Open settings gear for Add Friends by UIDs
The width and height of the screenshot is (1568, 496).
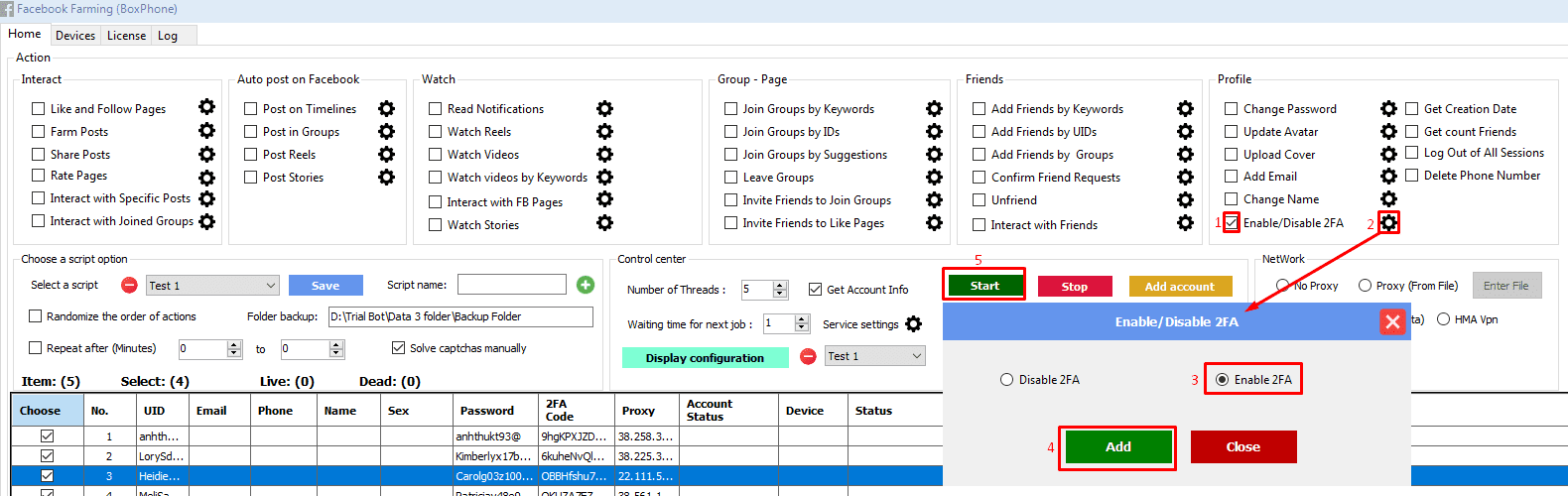pyautogui.click(x=1185, y=131)
